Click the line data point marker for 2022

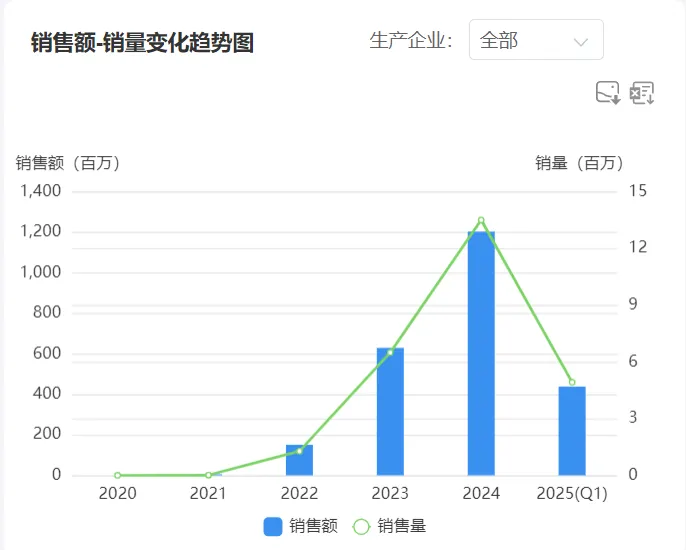[x=299, y=451]
